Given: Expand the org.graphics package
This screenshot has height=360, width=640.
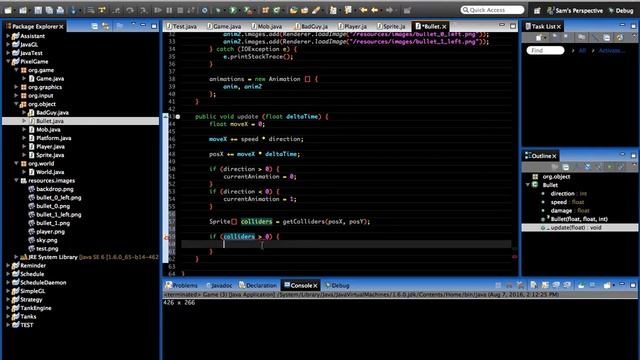Looking at the screenshot, I should 16,87.
